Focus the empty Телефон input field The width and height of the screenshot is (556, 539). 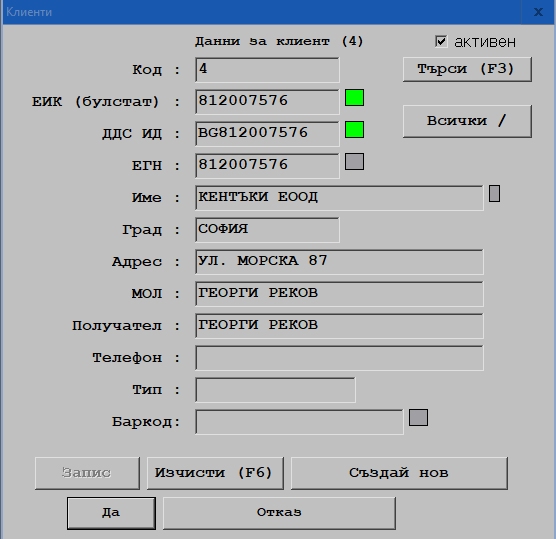coord(339,358)
